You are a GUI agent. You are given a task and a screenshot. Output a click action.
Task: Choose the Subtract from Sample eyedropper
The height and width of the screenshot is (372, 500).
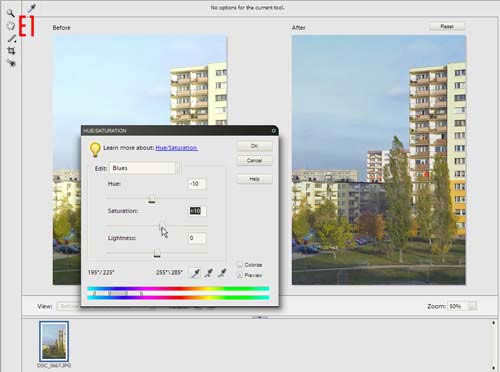tap(222, 273)
